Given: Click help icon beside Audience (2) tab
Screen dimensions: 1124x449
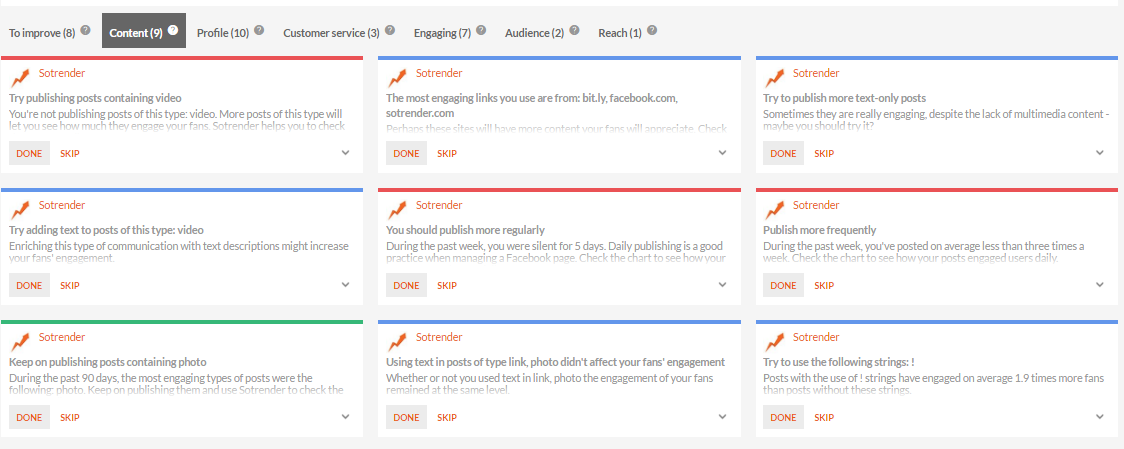Looking at the screenshot, I should 574,31.
